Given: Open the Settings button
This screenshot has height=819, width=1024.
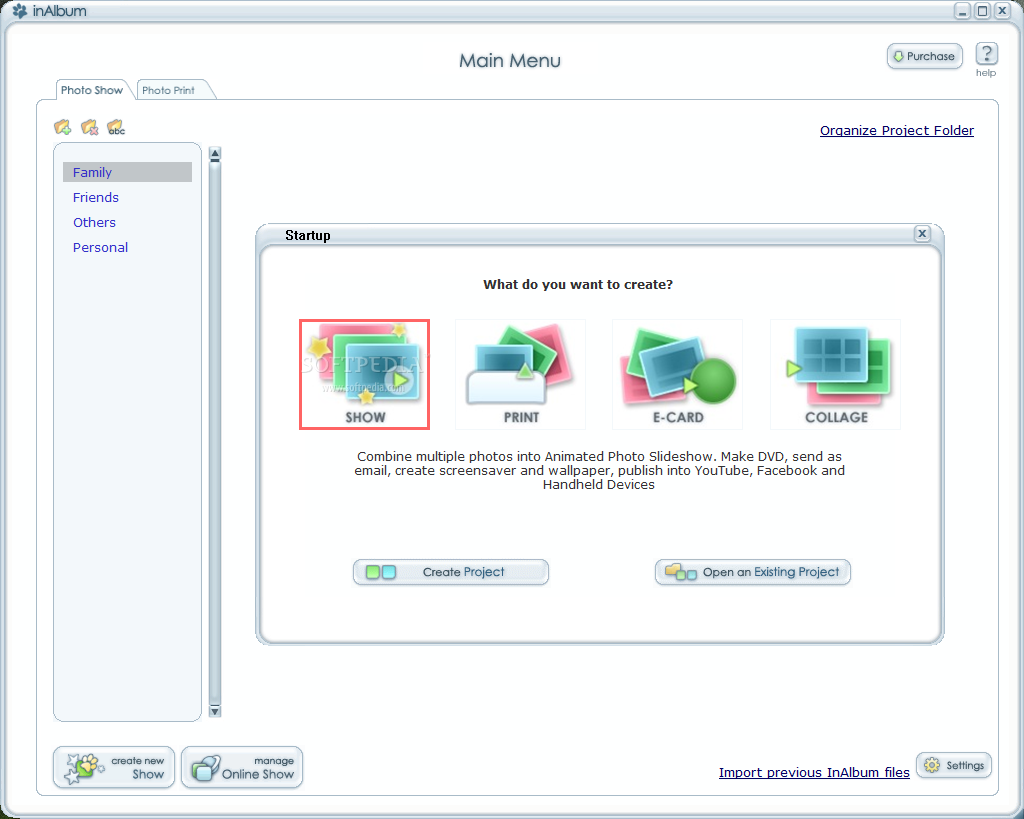Looking at the screenshot, I should (954, 765).
